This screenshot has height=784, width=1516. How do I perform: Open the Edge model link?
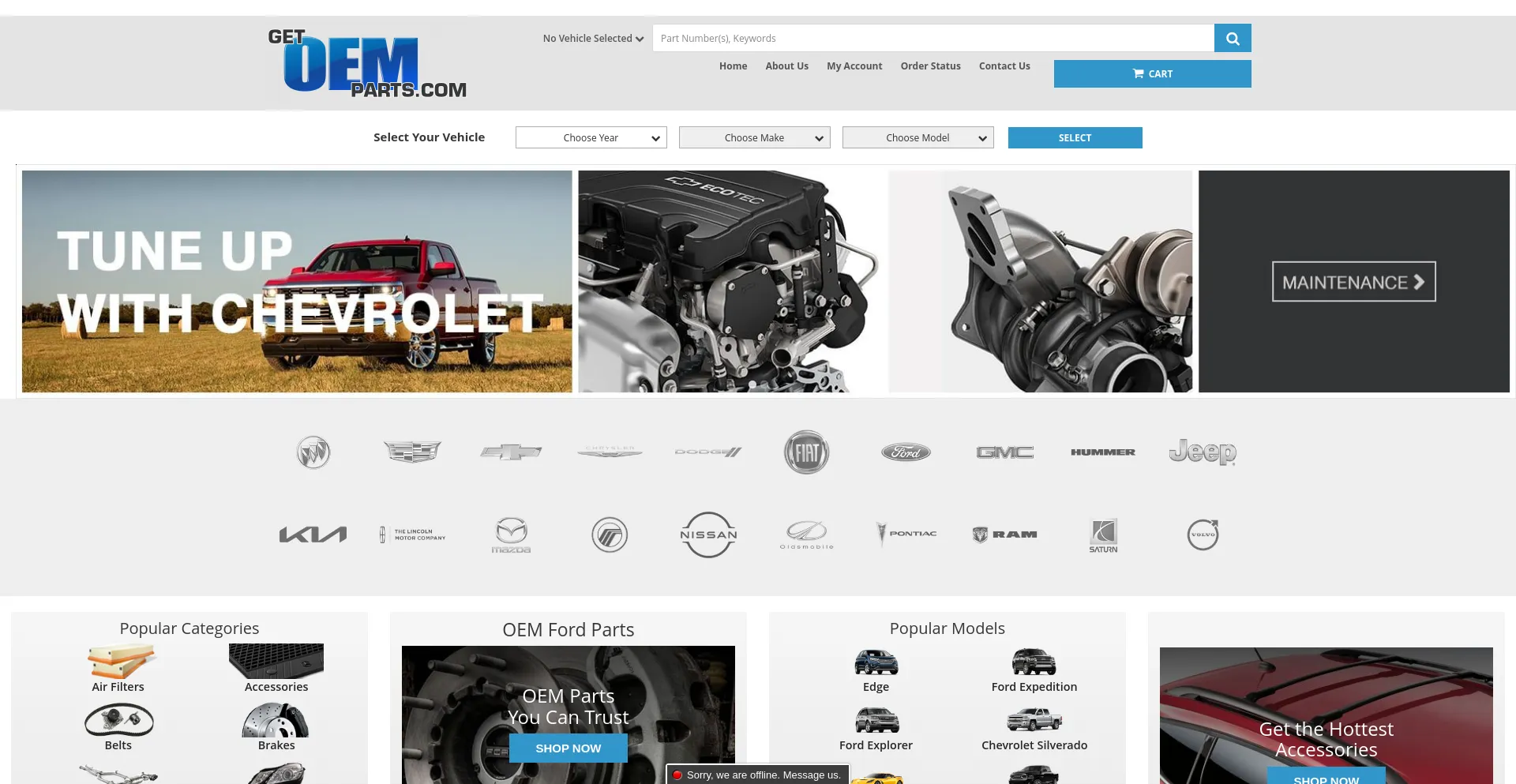click(876, 687)
